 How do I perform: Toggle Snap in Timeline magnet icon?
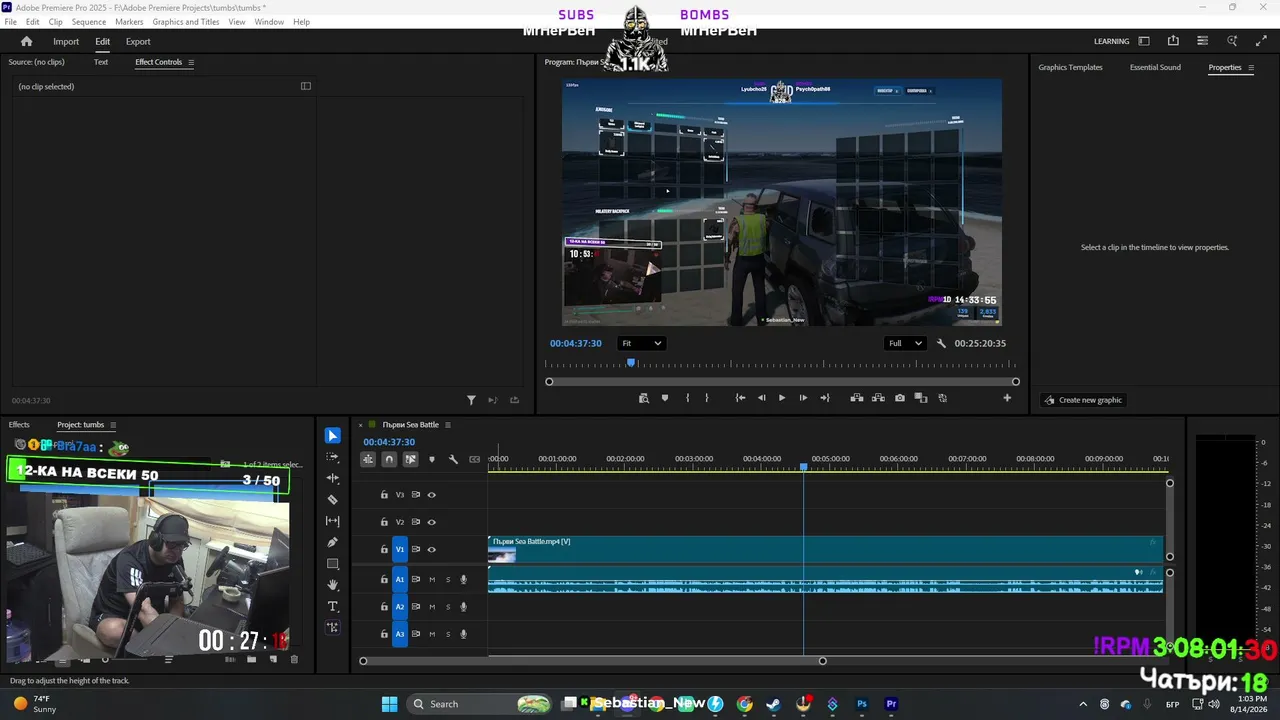389,459
